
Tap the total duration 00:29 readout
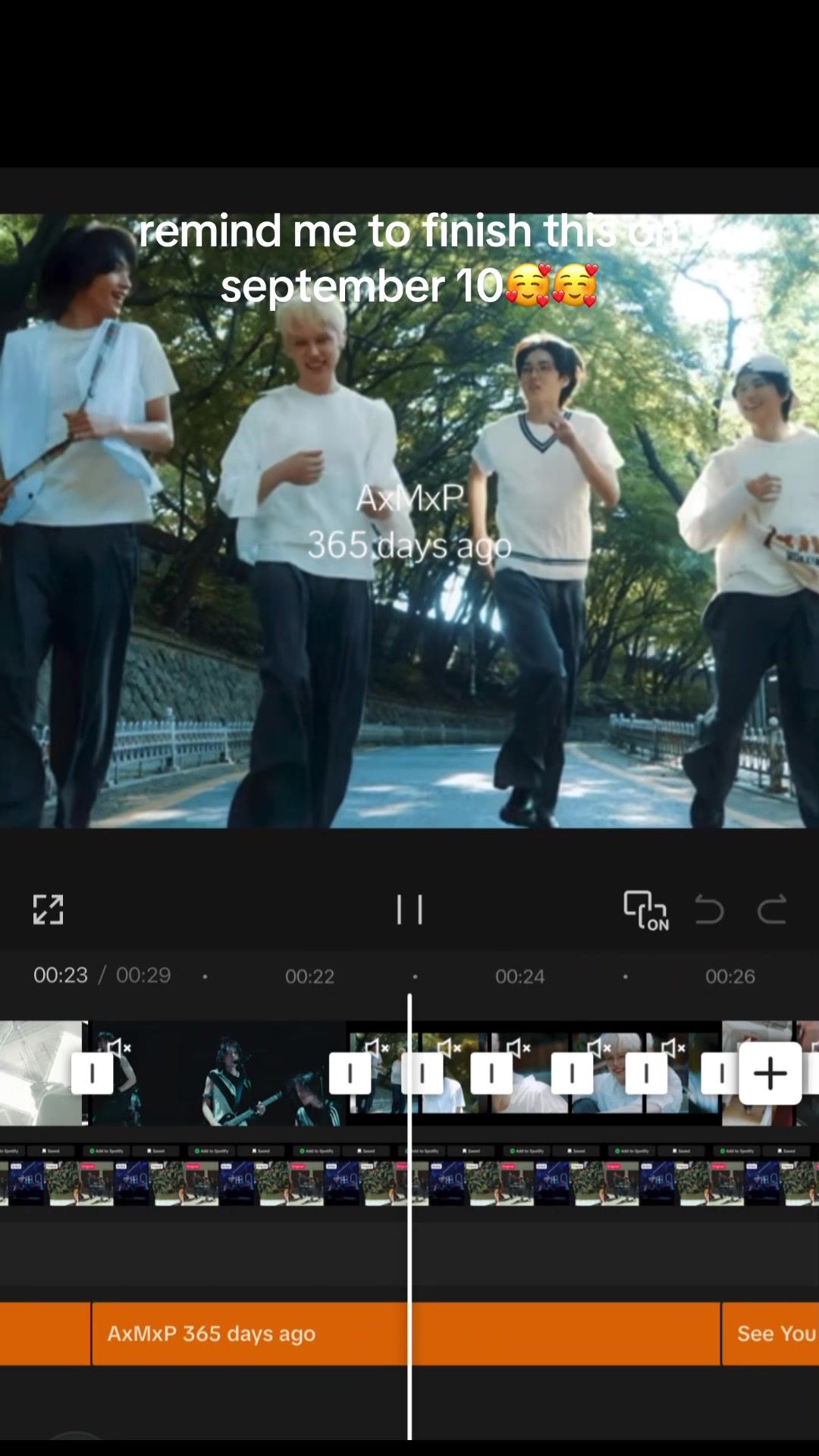click(143, 974)
